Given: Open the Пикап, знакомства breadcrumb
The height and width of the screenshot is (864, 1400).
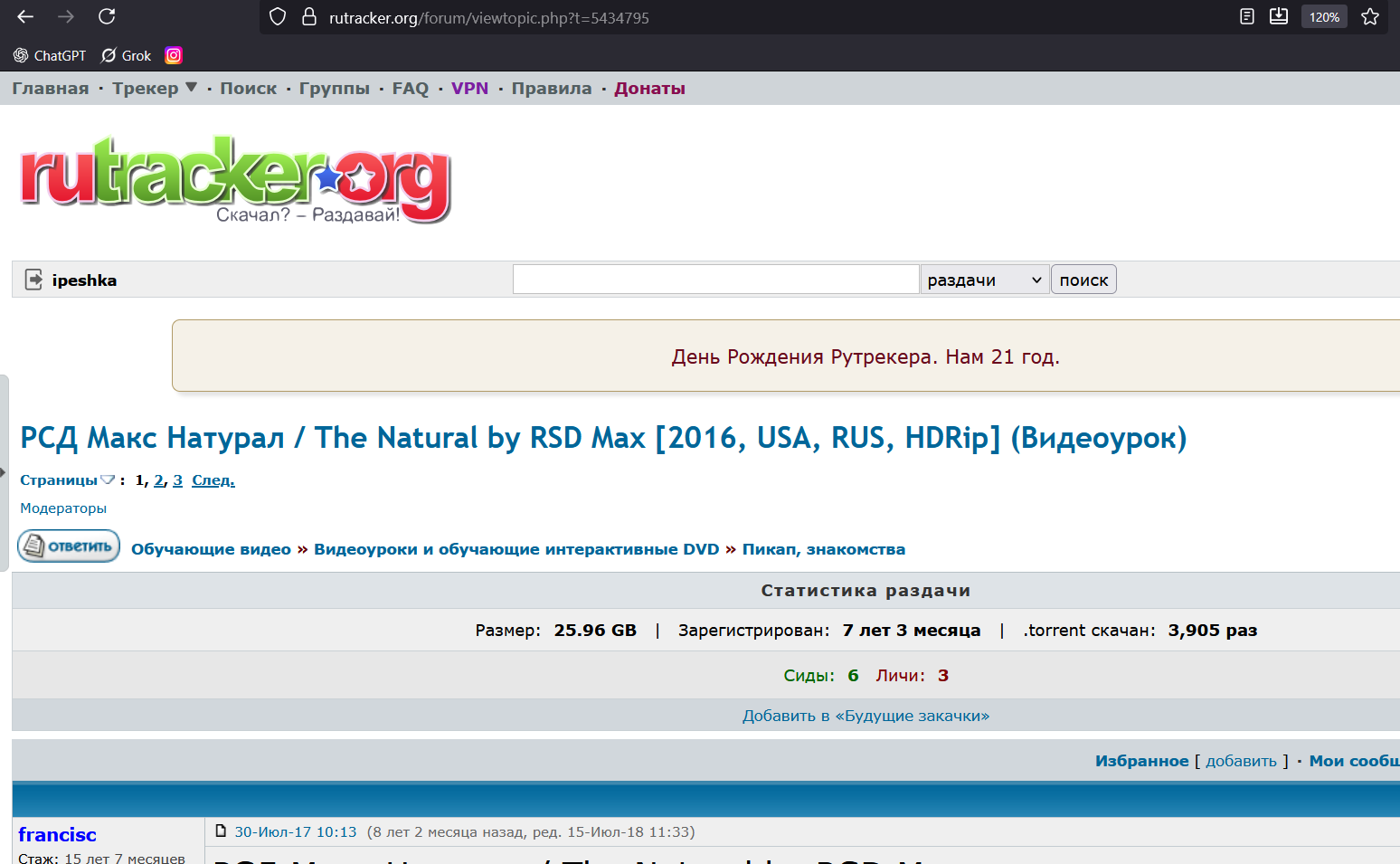Looking at the screenshot, I should tap(824, 549).
